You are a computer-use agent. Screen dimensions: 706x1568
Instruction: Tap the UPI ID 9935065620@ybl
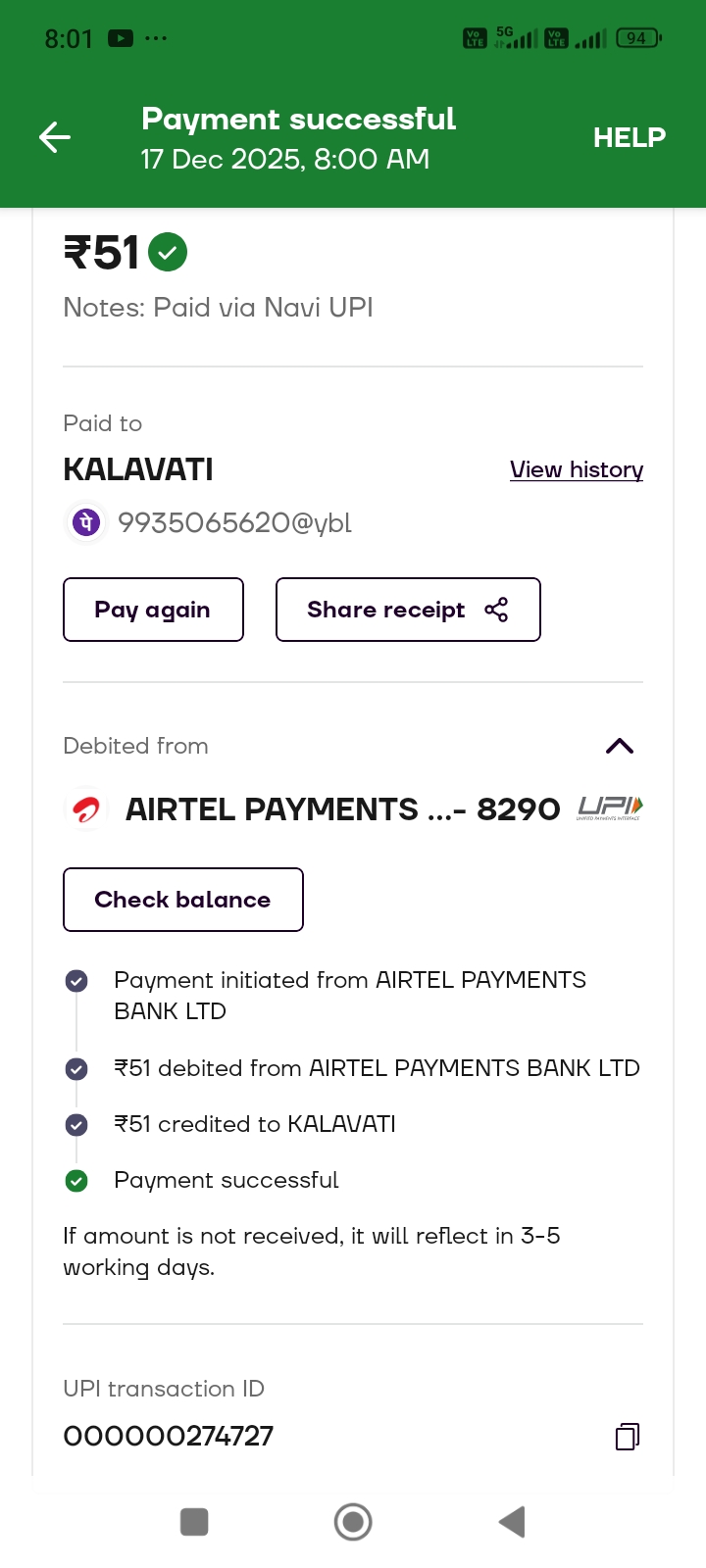(234, 522)
